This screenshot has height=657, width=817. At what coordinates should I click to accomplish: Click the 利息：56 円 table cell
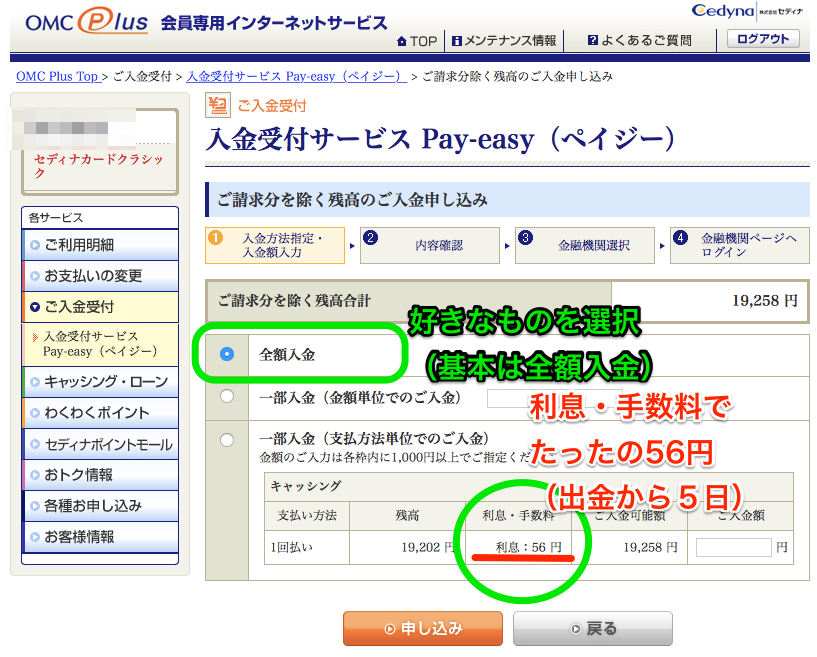click(518, 548)
